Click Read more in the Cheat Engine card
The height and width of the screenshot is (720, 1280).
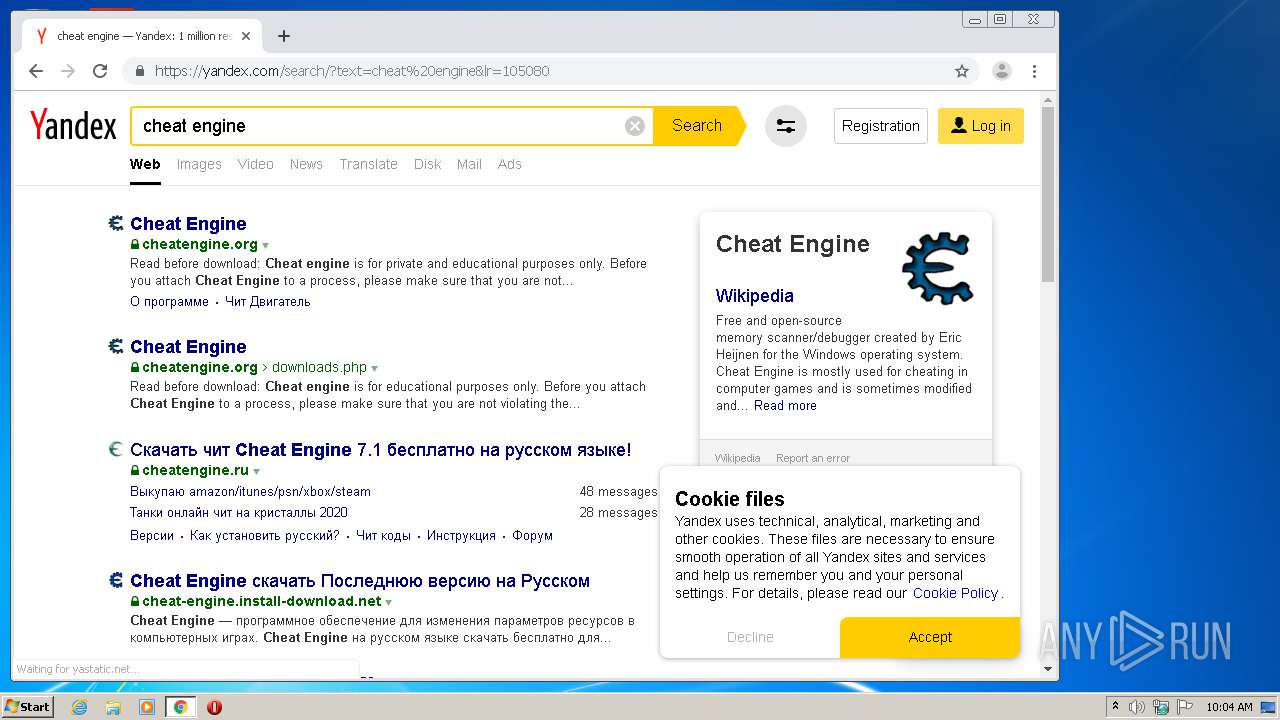[x=785, y=405]
